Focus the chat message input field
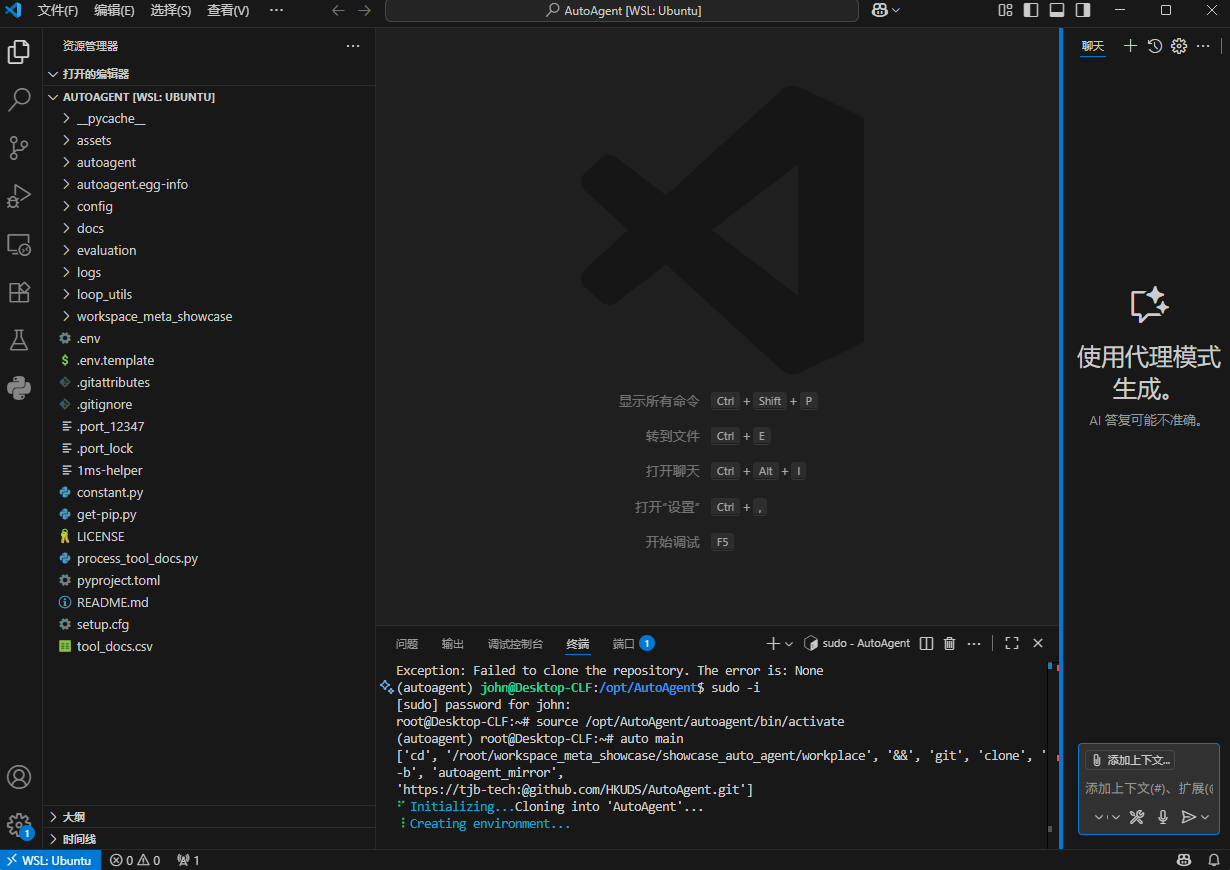 pos(1149,788)
